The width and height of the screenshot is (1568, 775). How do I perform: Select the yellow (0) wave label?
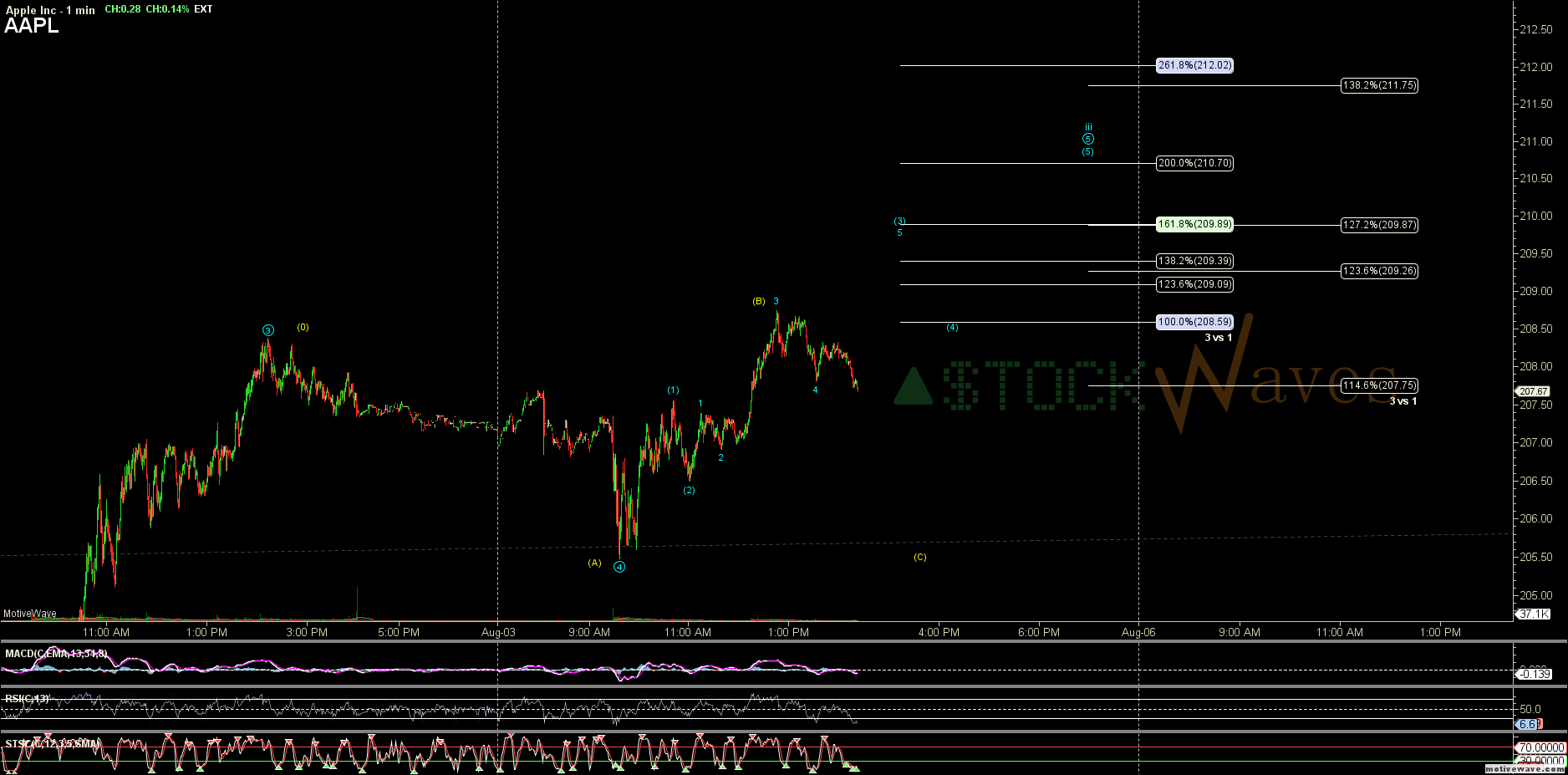click(303, 327)
